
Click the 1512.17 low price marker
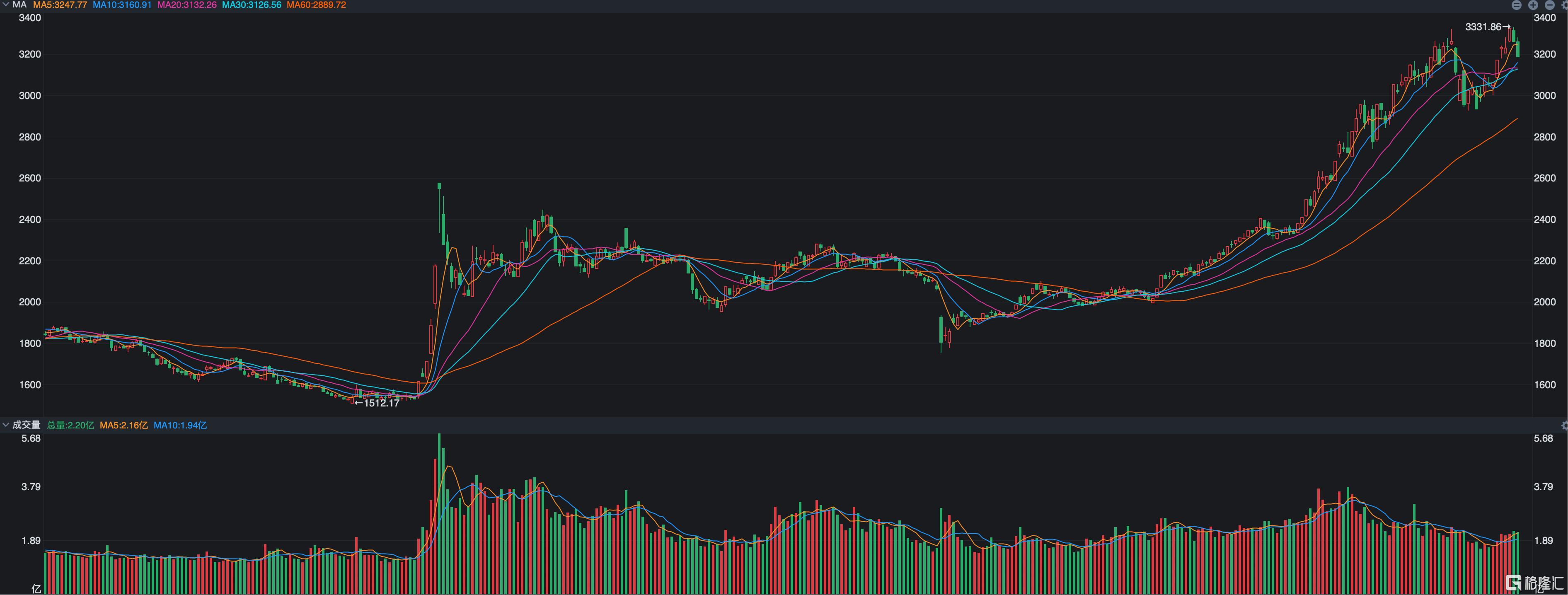(x=381, y=403)
